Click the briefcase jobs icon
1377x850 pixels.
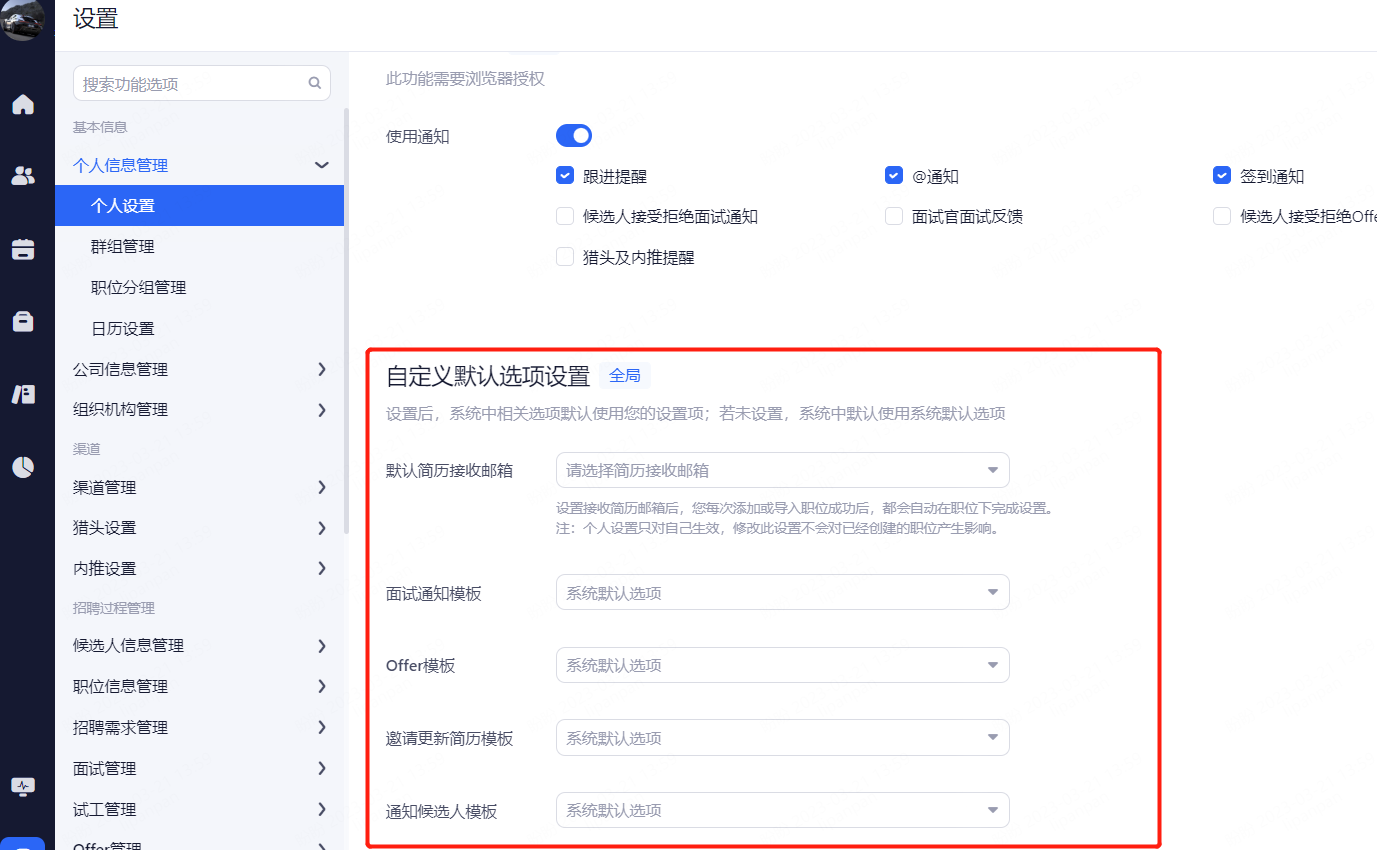pyautogui.click(x=23, y=321)
